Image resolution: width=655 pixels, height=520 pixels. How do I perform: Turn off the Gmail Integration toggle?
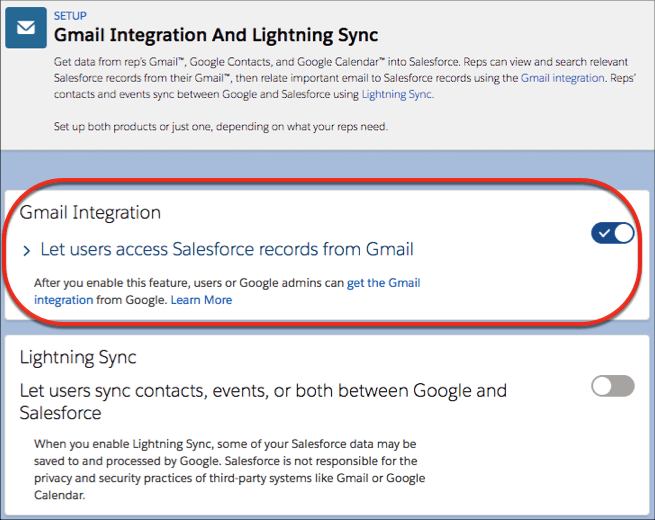point(612,233)
